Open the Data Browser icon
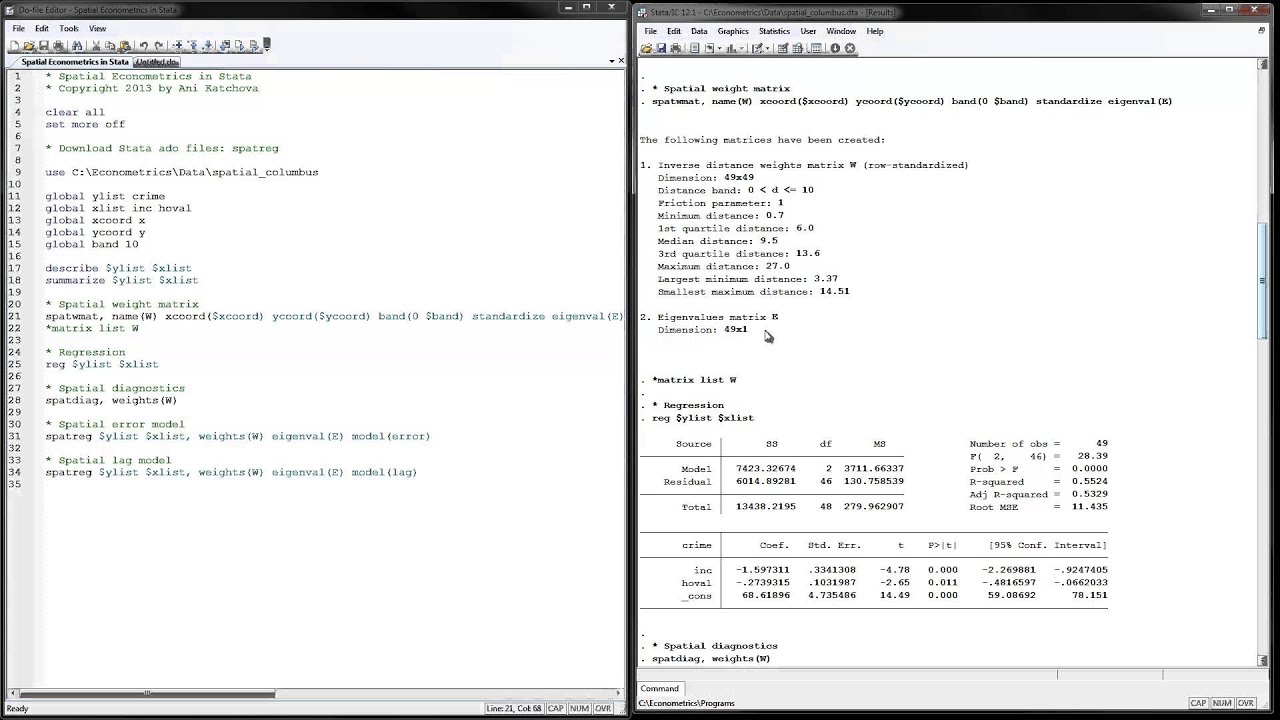The width and height of the screenshot is (1280, 720). point(798,48)
